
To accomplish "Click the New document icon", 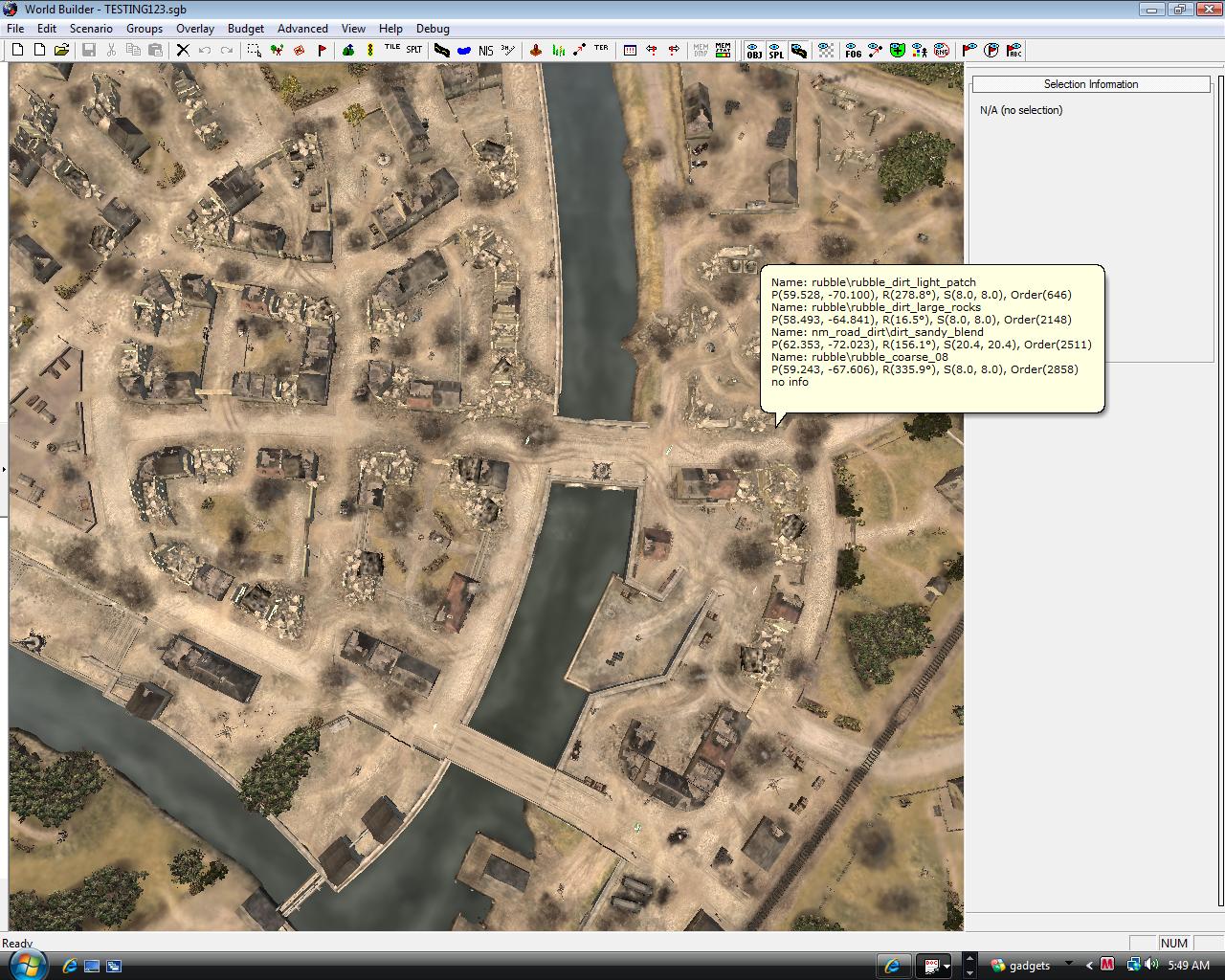I will 17,50.
